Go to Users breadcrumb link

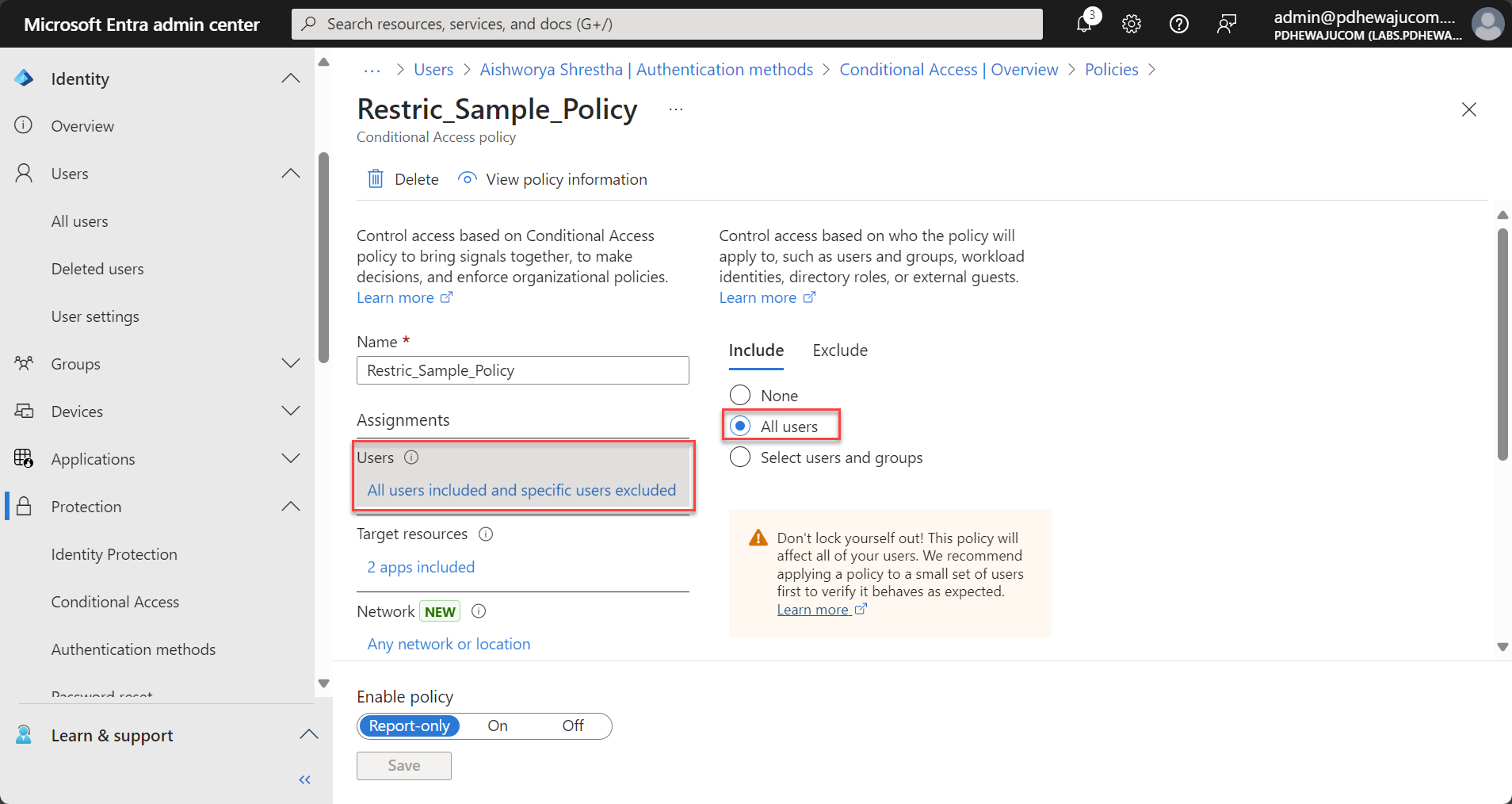click(433, 70)
